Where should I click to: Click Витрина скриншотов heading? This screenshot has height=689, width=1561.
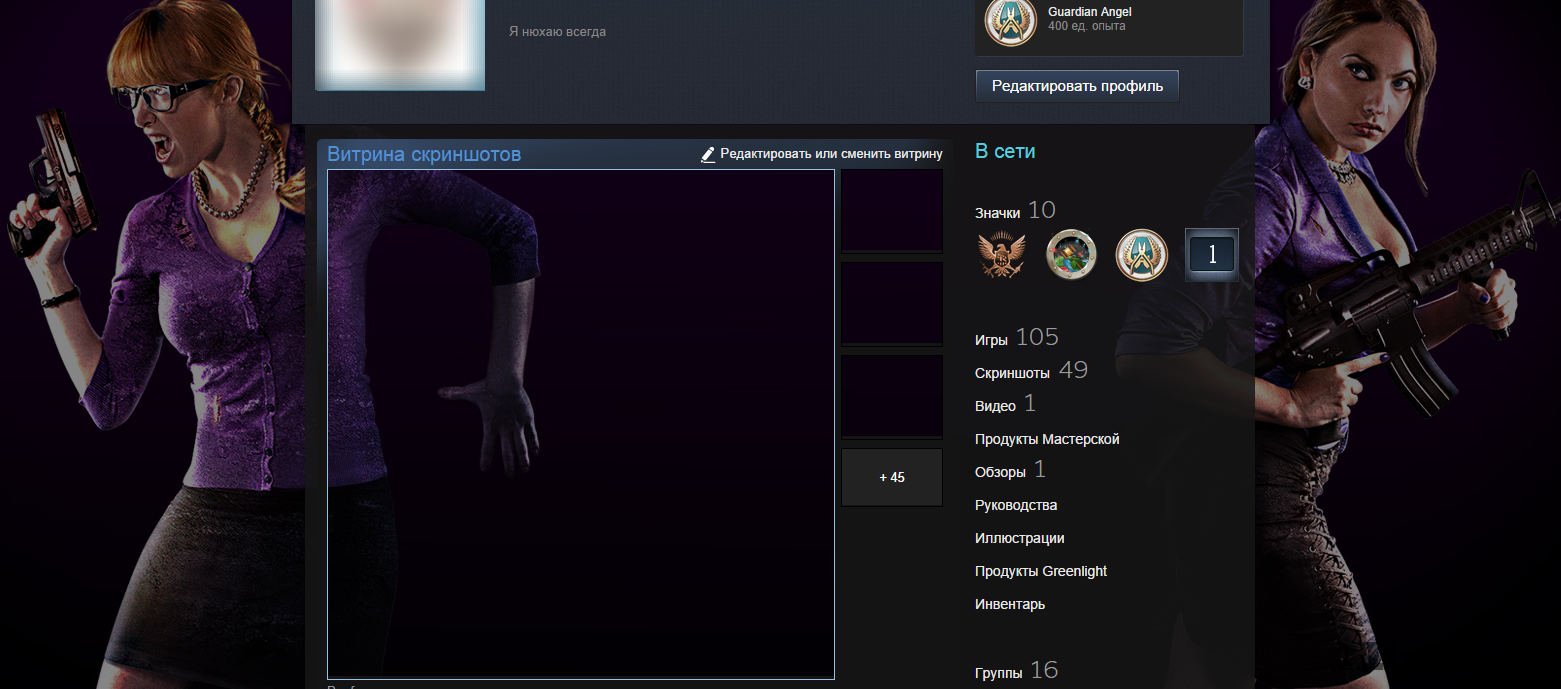point(424,154)
